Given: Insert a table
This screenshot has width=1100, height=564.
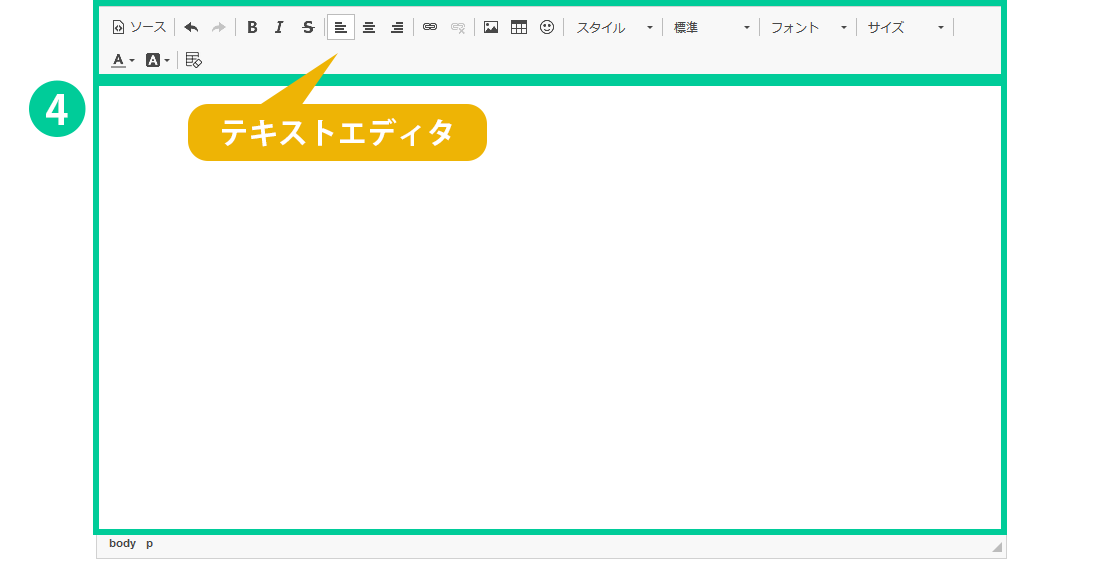Looking at the screenshot, I should coord(519,27).
